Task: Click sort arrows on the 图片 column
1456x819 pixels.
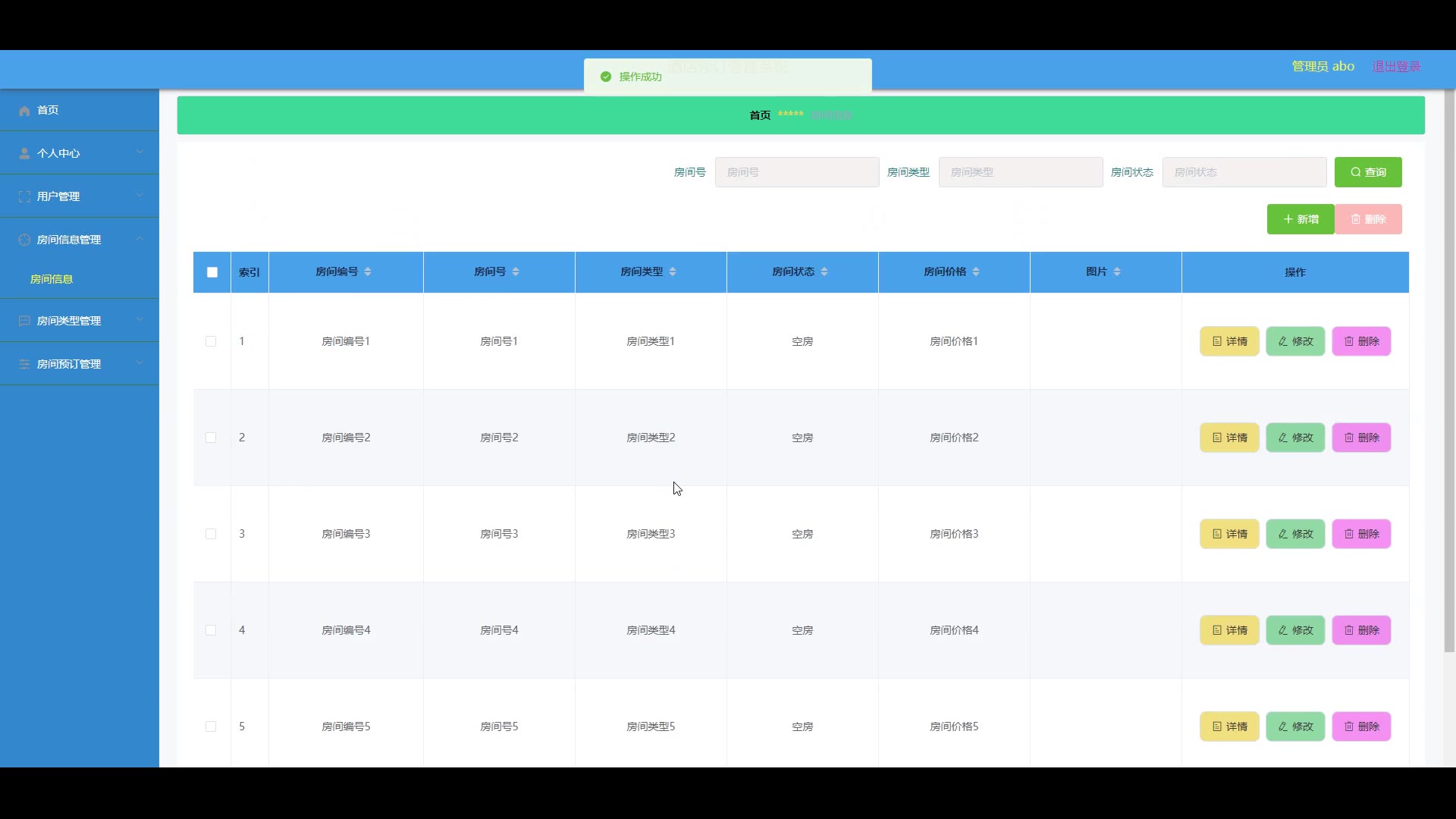Action: [x=1117, y=272]
